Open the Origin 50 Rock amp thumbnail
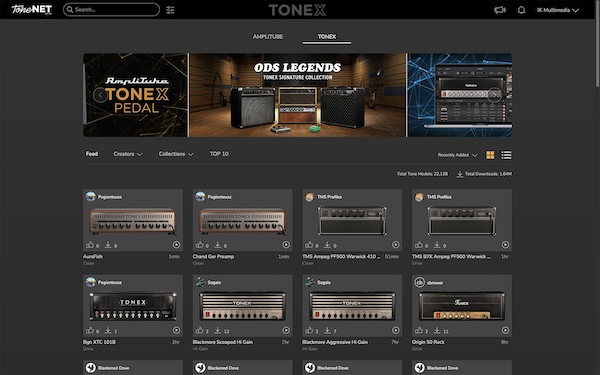The image size is (600, 375). (462, 306)
